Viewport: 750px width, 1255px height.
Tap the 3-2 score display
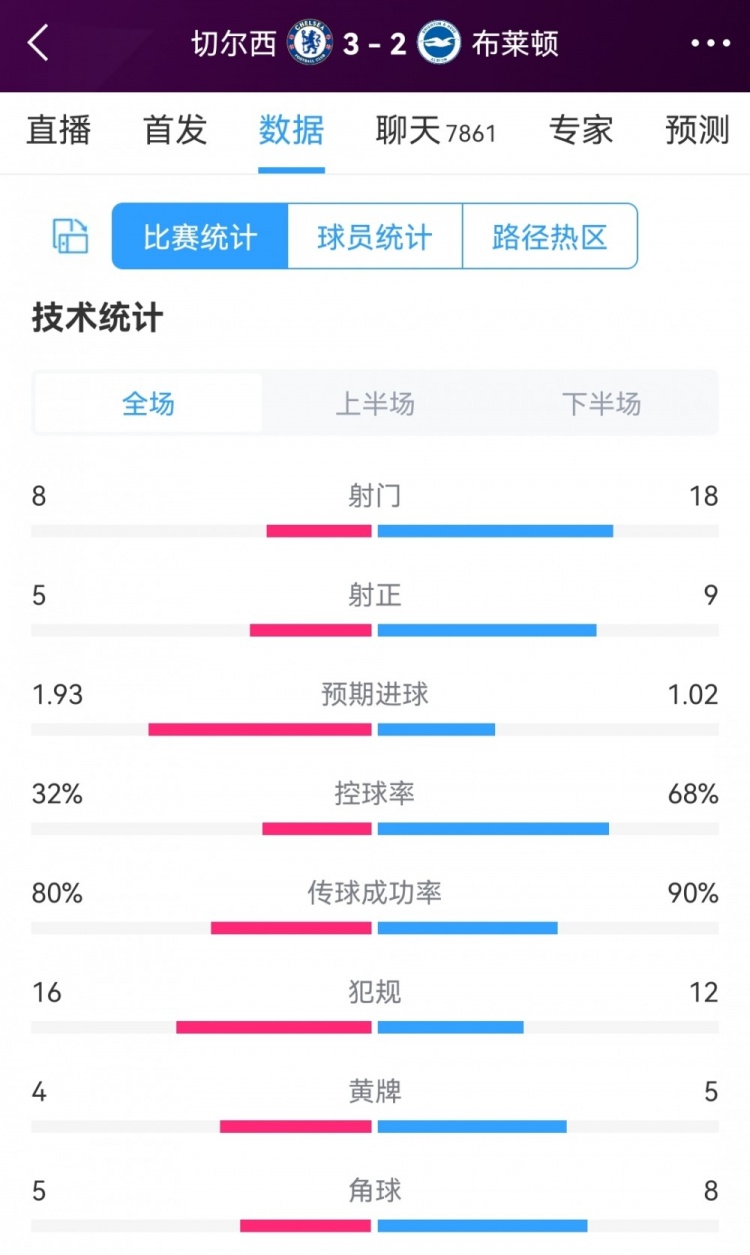click(x=374, y=43)
